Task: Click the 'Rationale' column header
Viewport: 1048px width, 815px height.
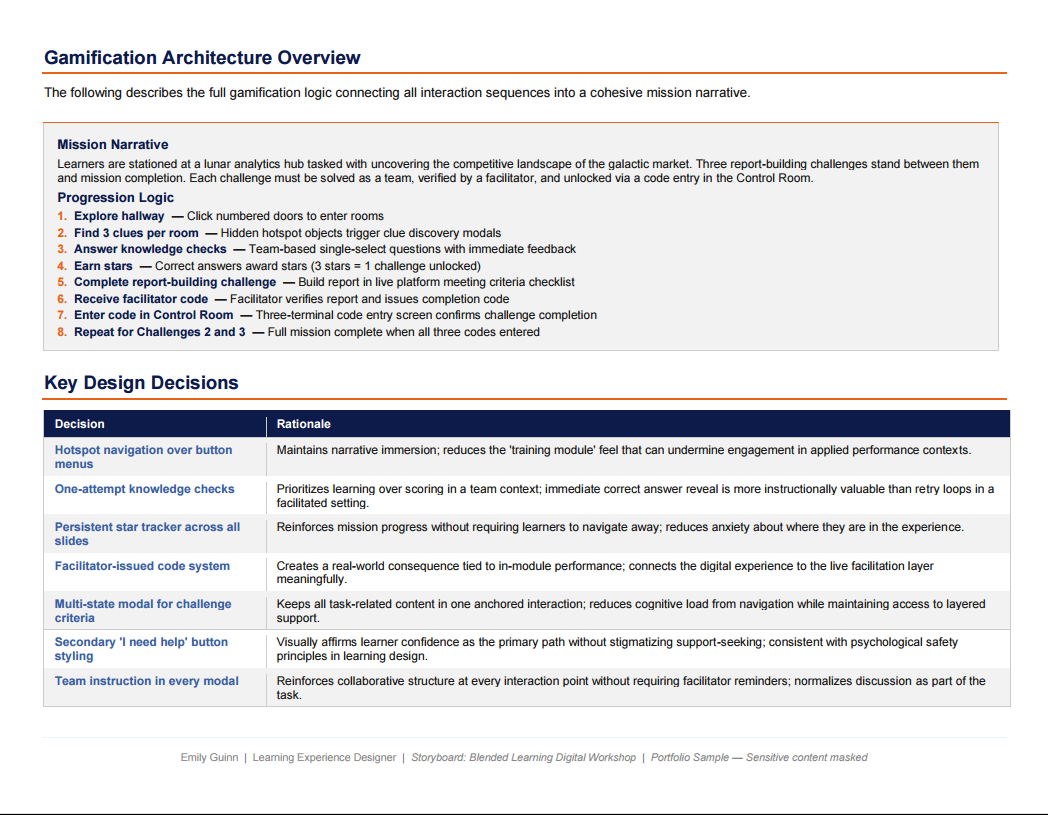Action: (304, 424)
